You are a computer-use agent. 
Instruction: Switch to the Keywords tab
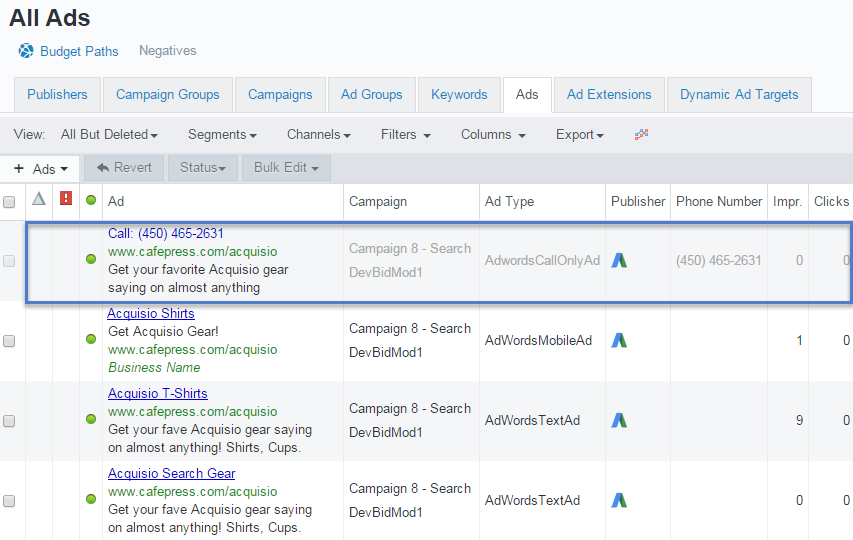point(459,95)
